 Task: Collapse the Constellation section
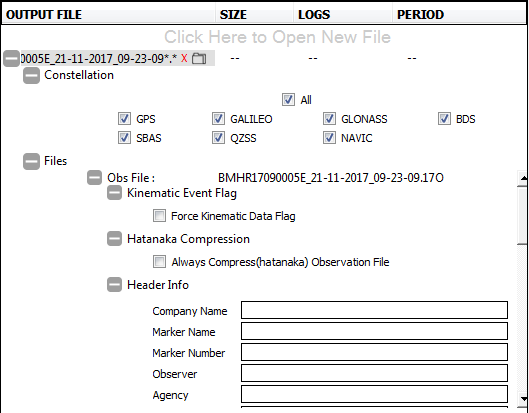[31, 75]
